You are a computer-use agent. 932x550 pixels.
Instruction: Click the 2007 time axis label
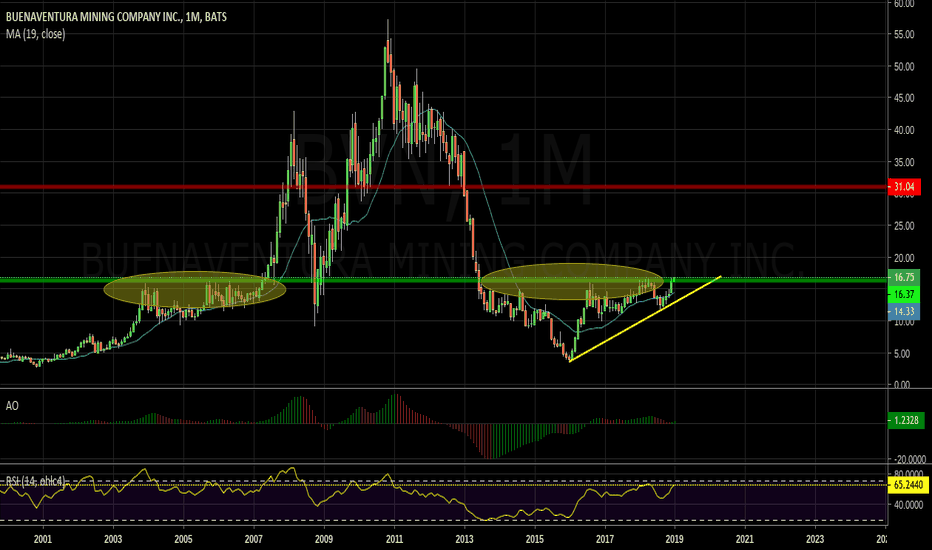pos(254,539)
